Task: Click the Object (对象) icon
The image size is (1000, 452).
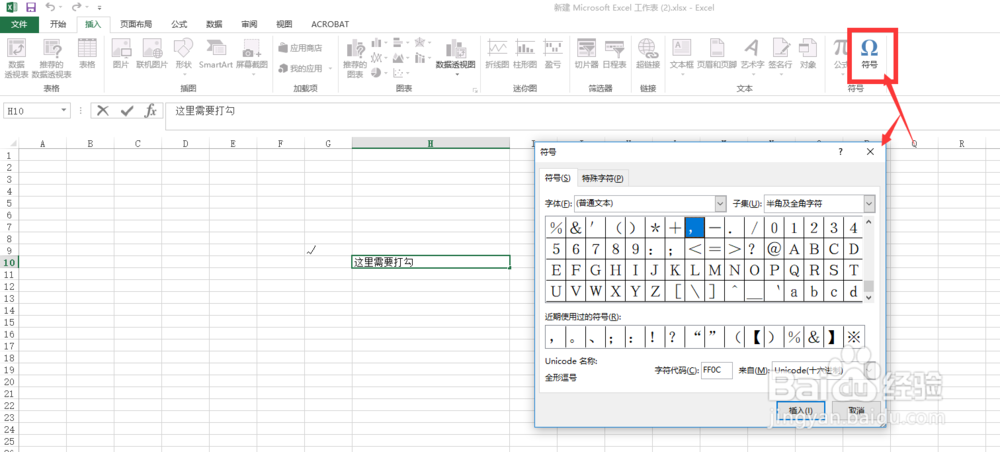Action: pyautogui.click(x=808, y=54)
